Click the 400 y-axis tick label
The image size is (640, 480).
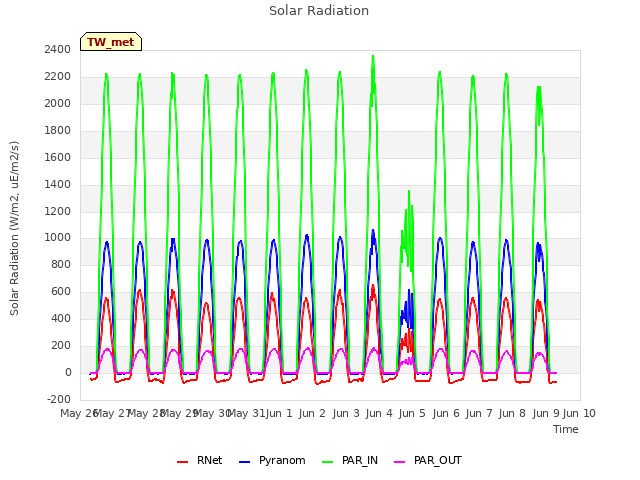[61, 318]
